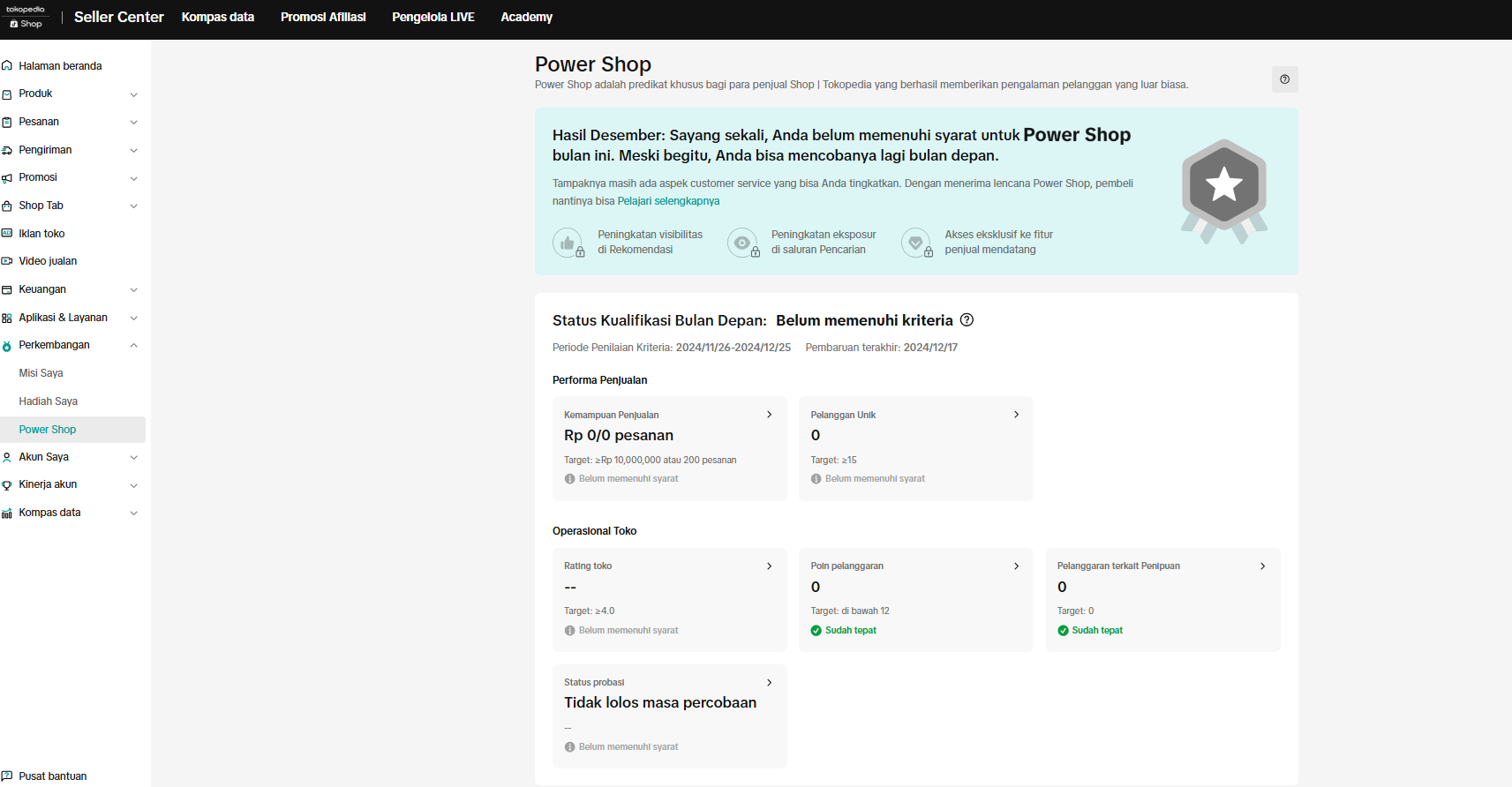
Task: Click the heart exclusive access icon
Action: 915,243
